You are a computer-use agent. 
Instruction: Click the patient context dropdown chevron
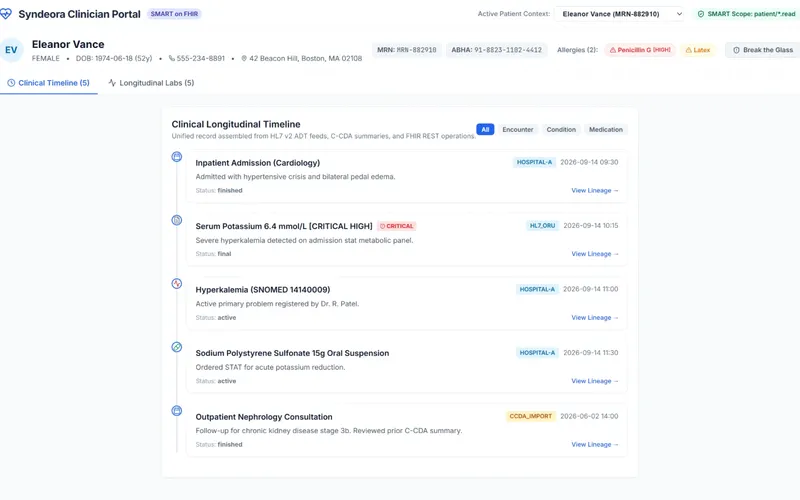pos(679,14)
